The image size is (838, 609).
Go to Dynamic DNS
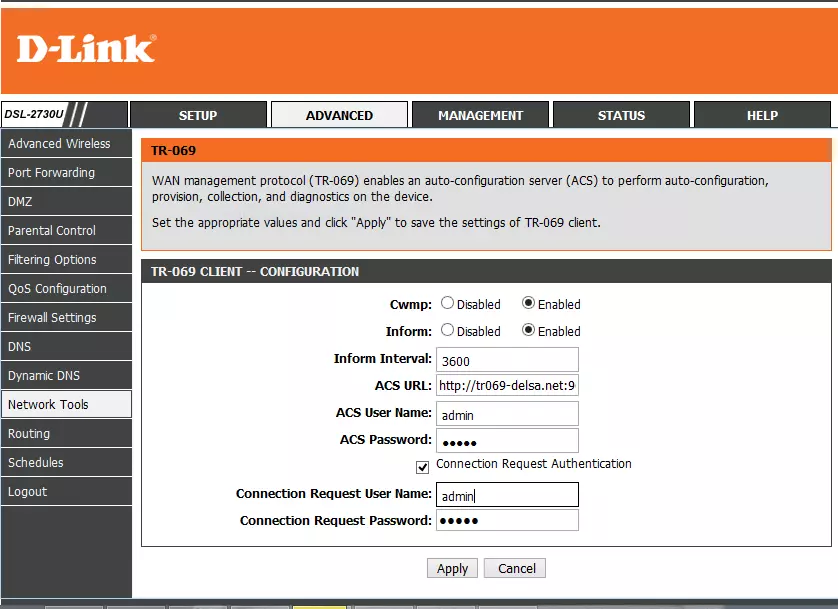point(66,375)
